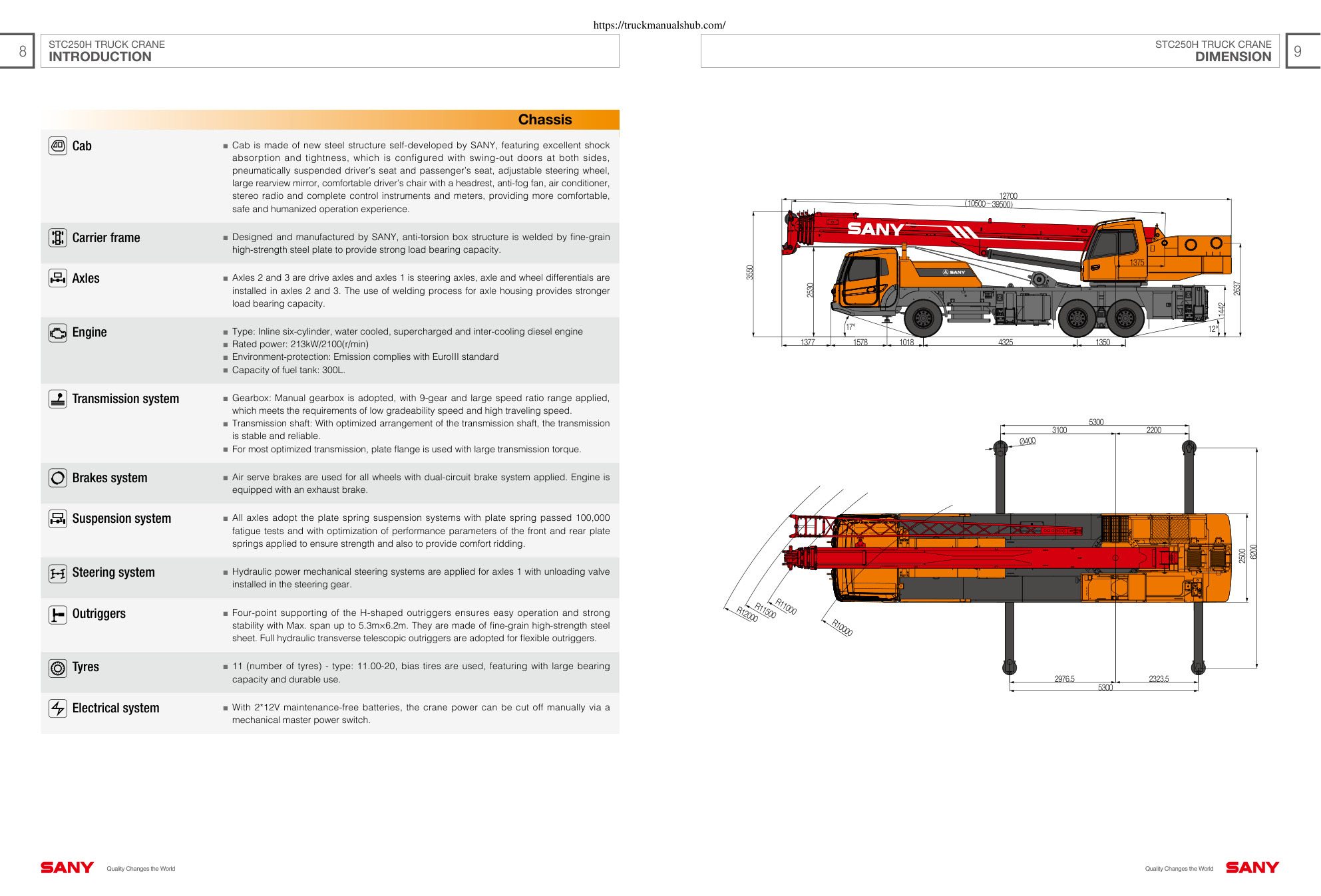Click the 1350 rear axle dimension
The height and width of the screenshot is (896, 1321).
(x=1103, y=343)
